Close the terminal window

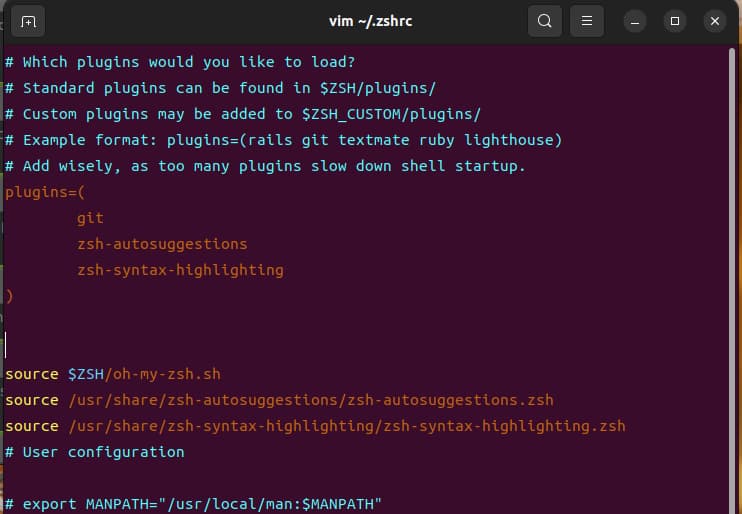(714, 21)
